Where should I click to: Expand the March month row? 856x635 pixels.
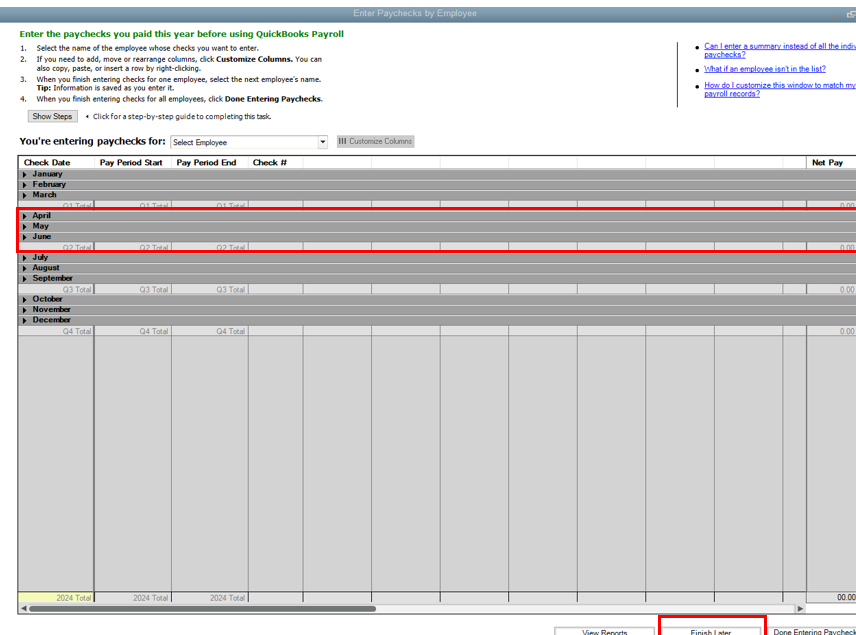click(x=25, y=195)
